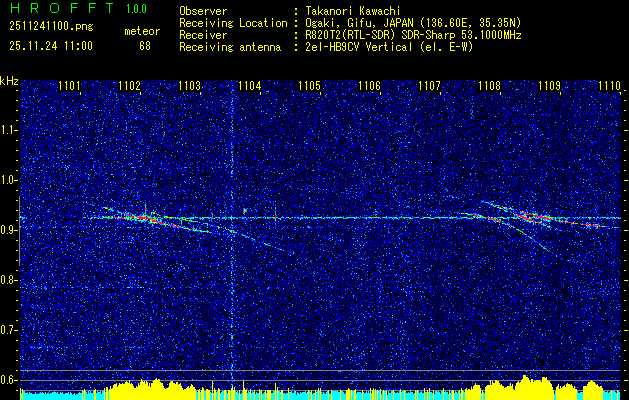Screen dimensions: 629x400
Task: Click the Receiving antenna label
Action: pyautogui.click(x=230, y=47)
